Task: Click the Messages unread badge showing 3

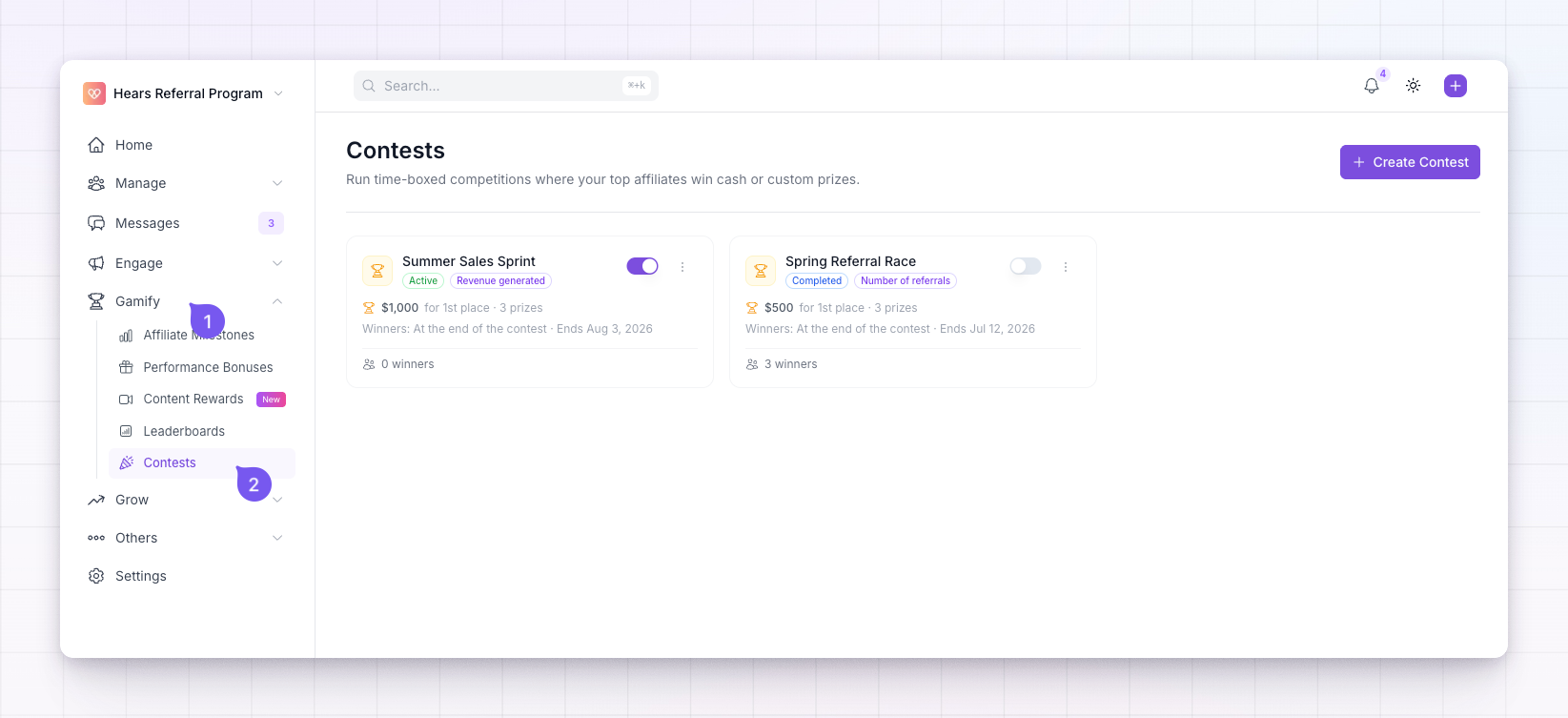Action: click(x=271, y=223)
